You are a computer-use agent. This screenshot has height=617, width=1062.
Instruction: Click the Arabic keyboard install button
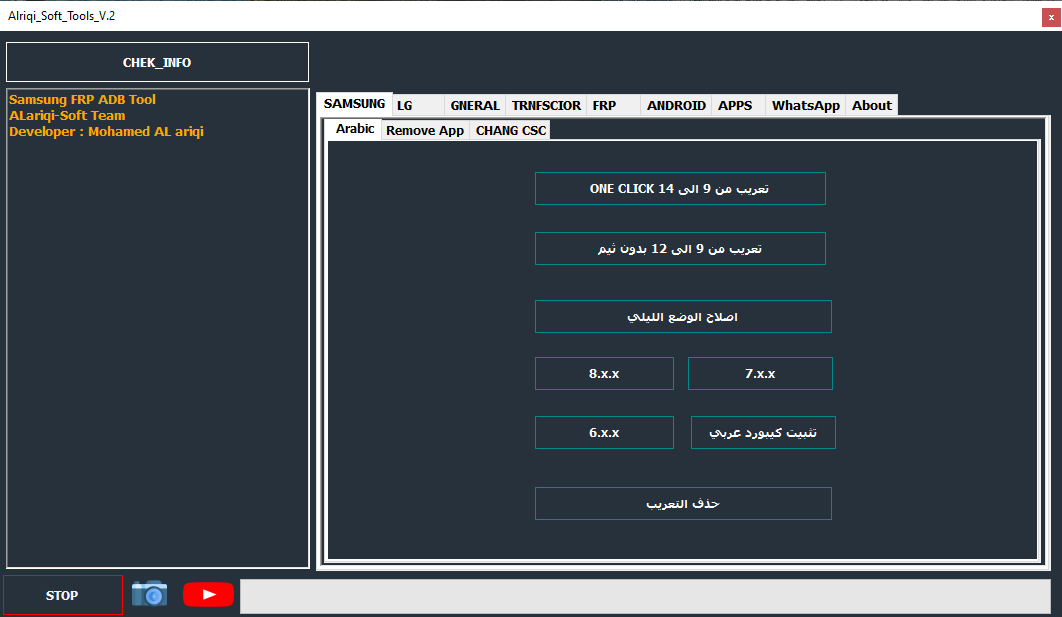(x=762, y=432)
